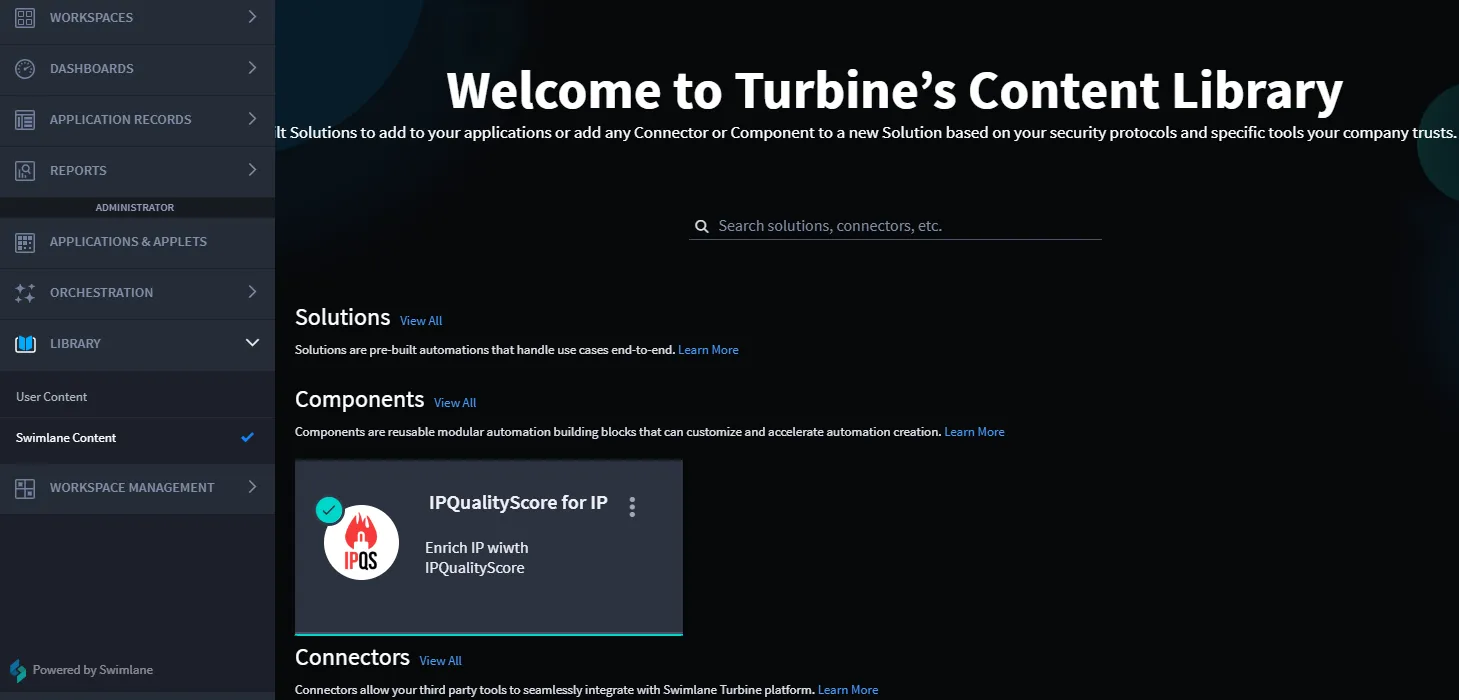Expand the Application Records chevron

[x=252, y=119]
